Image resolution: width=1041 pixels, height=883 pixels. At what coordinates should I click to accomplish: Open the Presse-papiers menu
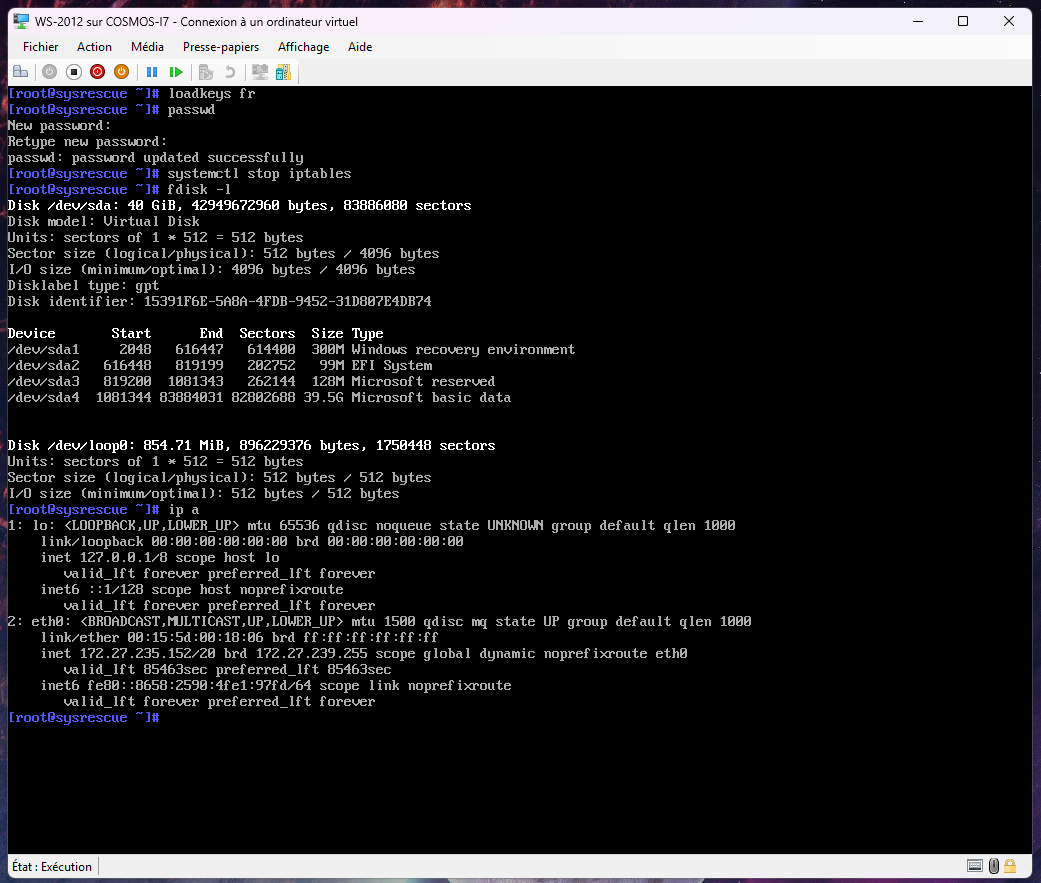(221, 47)
